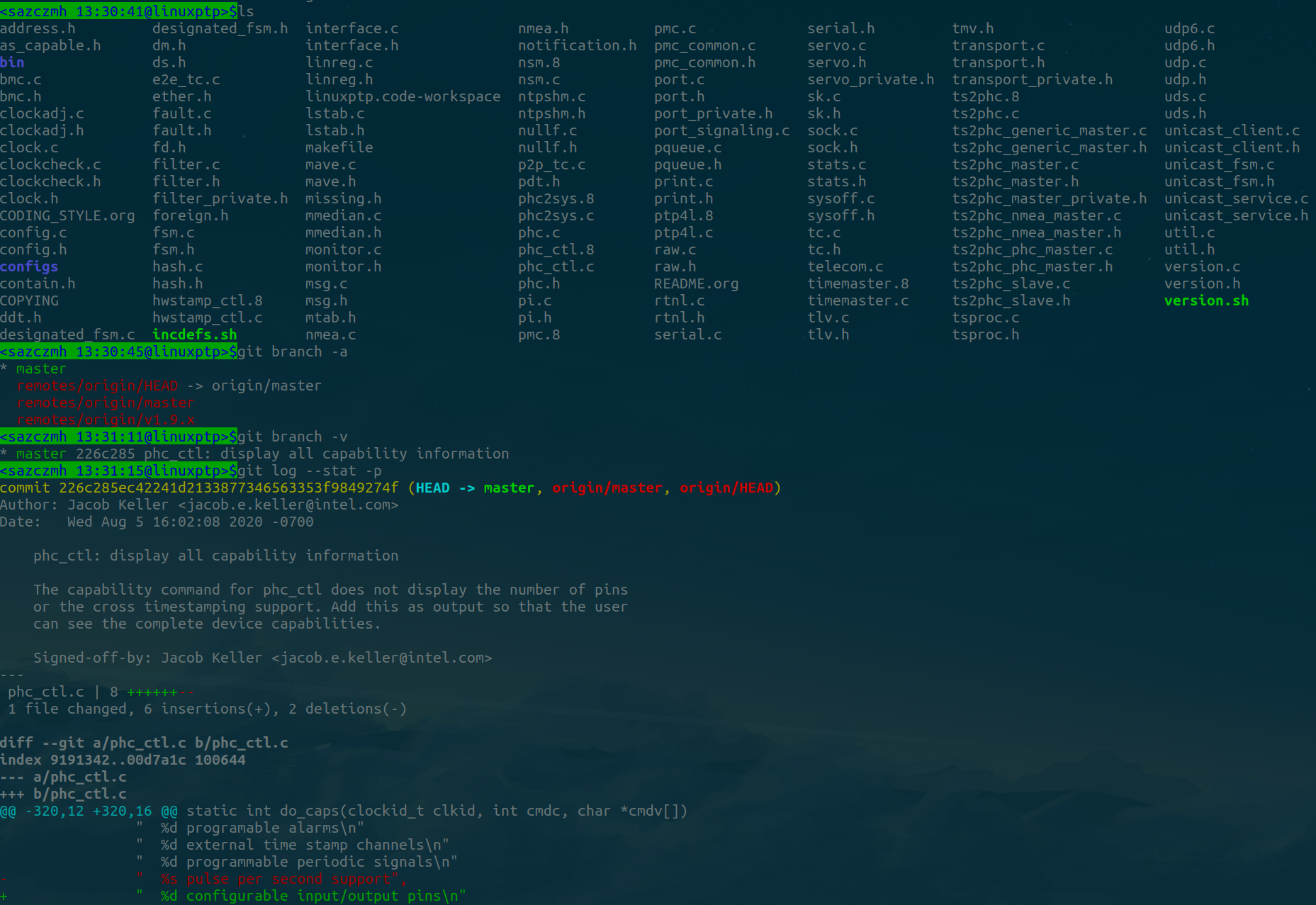The width and height of the screenshot is (1316, 905).
Task: Select the phc_ctl.c filename
Action: coord(556,266)
